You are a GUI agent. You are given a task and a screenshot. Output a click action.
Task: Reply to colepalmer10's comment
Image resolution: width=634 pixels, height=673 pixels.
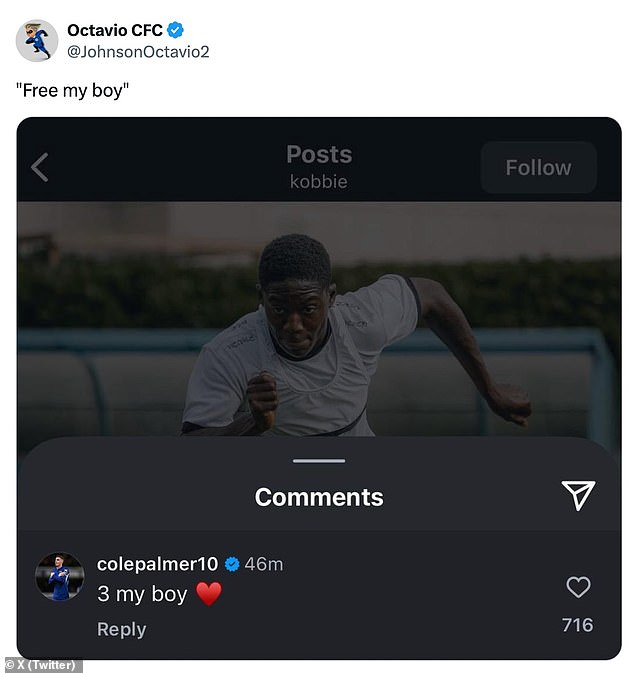pyautogui.click(x=121, y=629)
